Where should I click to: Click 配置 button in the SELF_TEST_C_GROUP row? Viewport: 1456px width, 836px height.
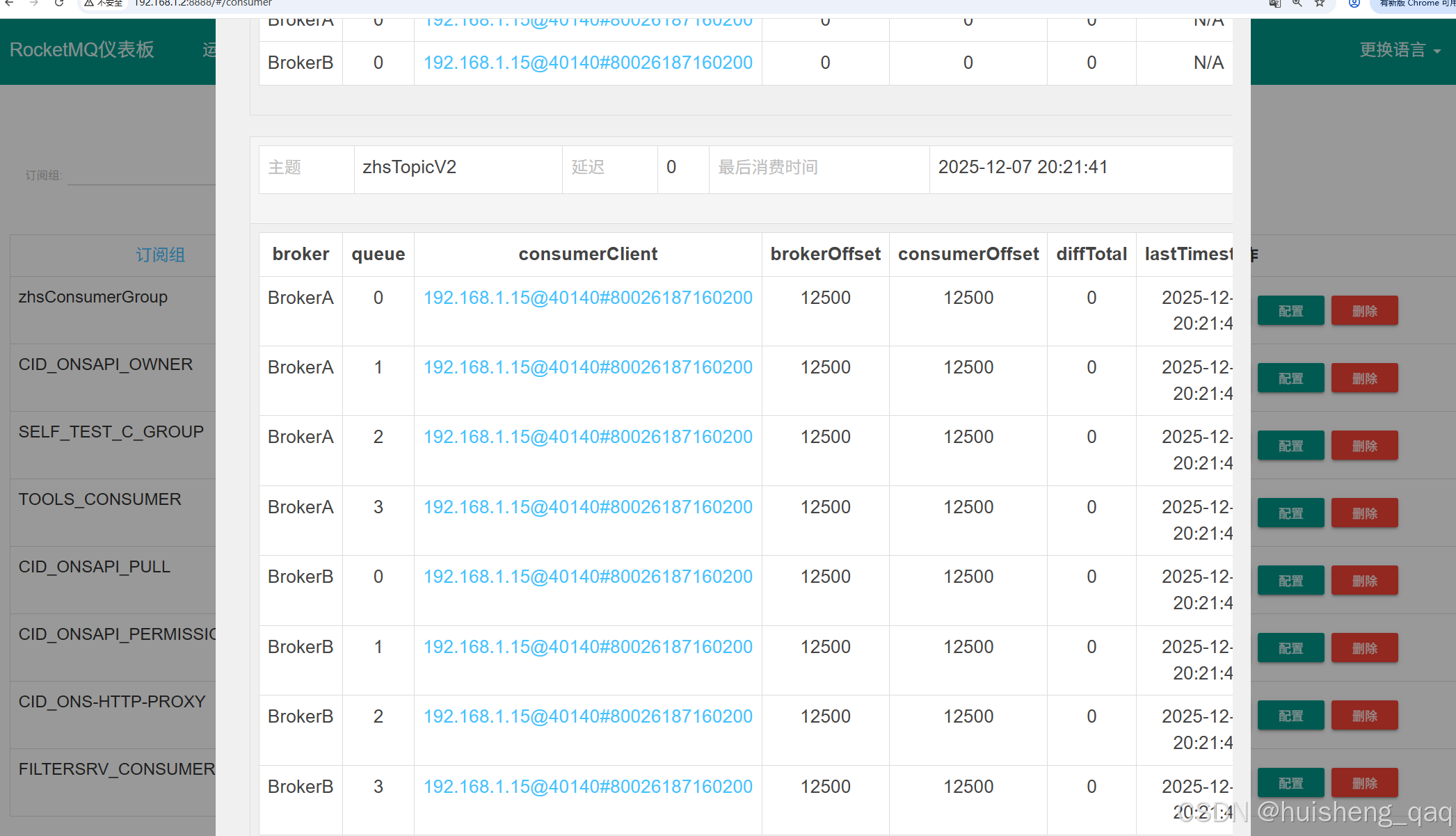click(1290, 446)
